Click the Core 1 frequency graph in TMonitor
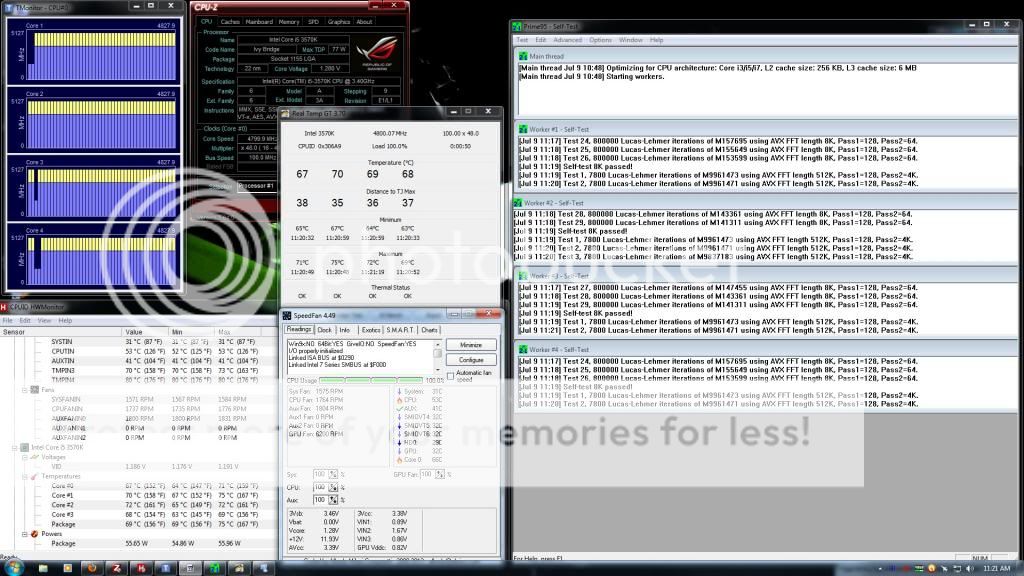 click(101, 56)
